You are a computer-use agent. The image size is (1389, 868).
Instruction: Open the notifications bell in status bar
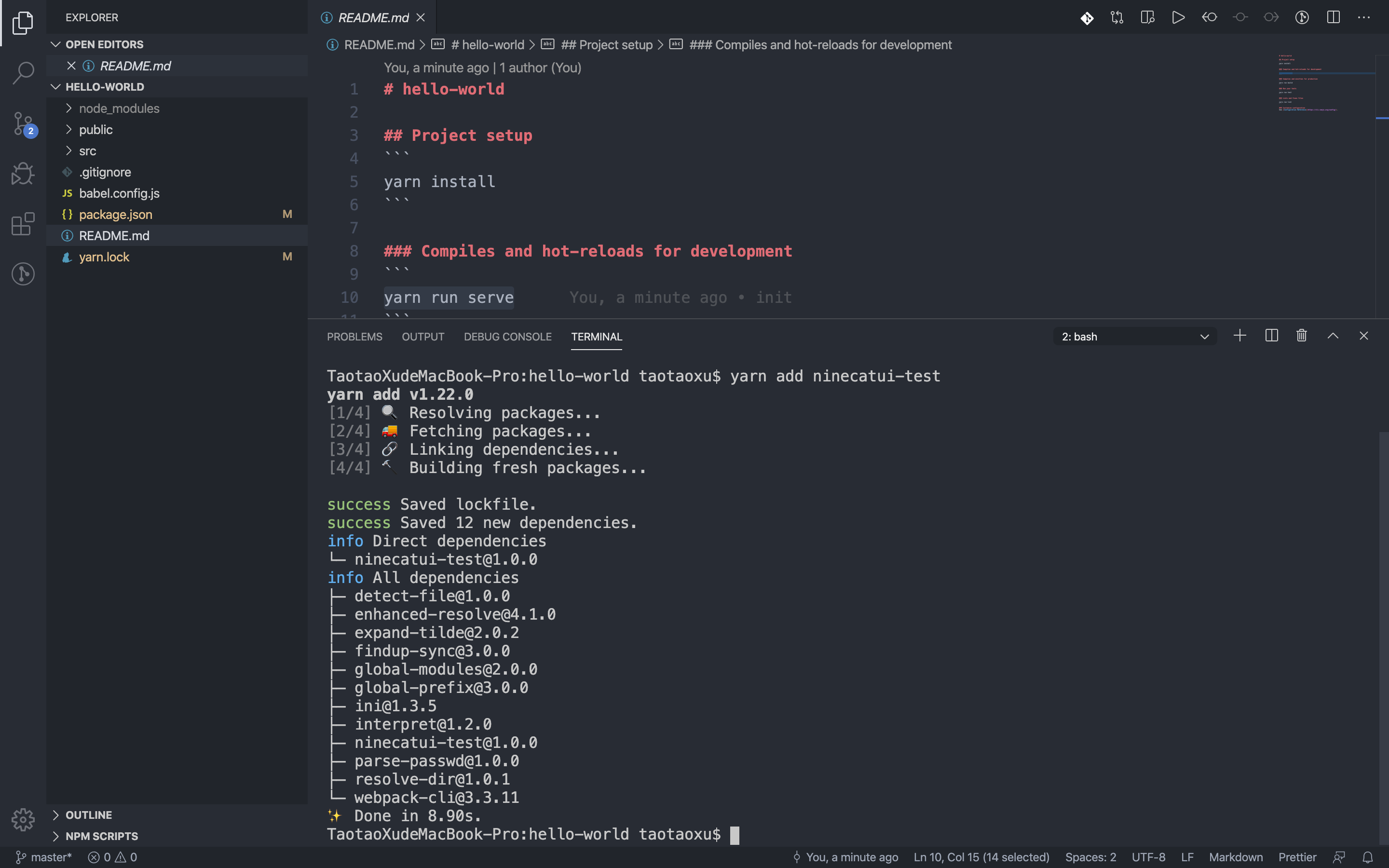pos(1368,857)
